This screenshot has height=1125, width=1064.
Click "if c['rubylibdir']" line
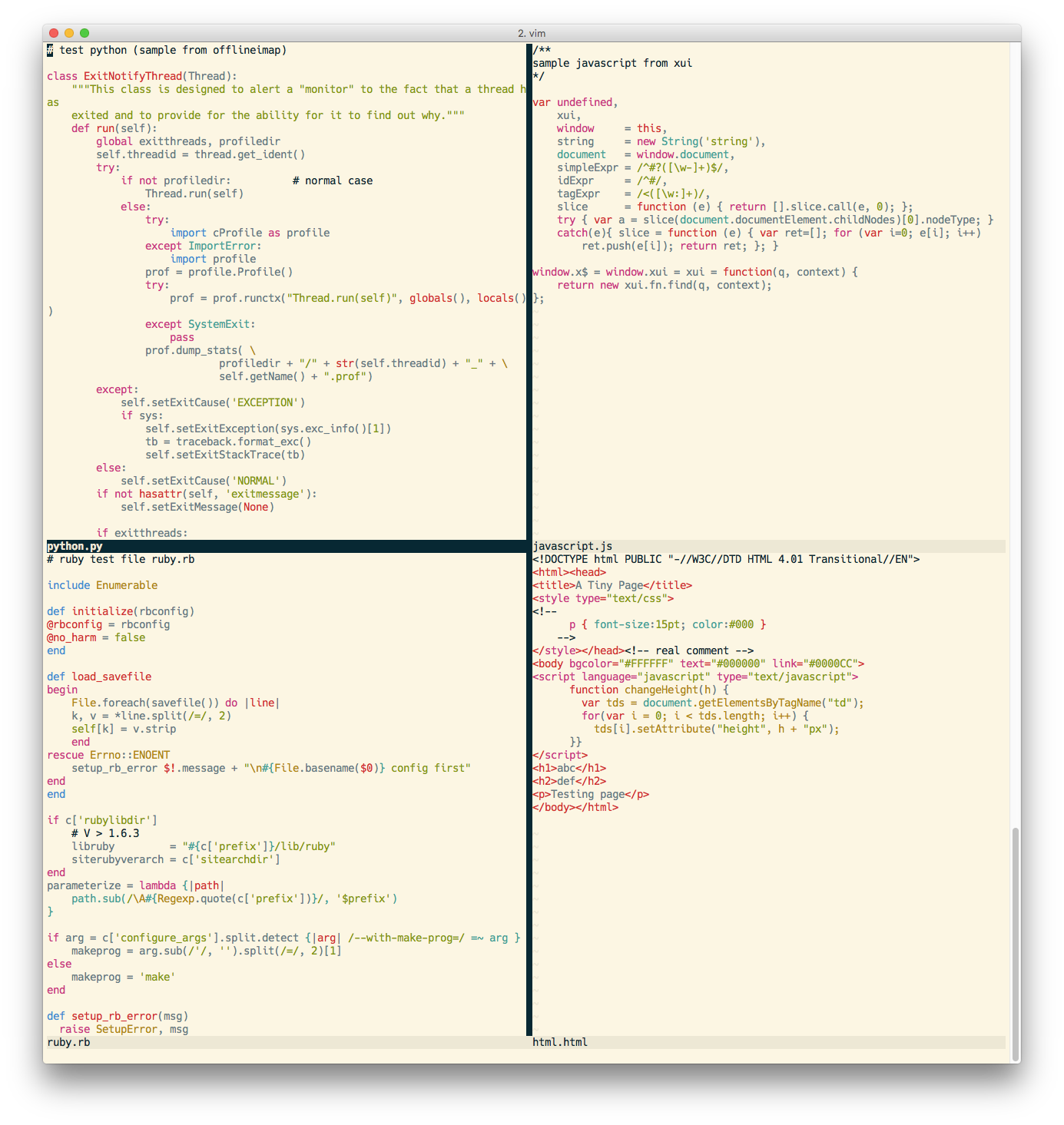pos(102,820)
